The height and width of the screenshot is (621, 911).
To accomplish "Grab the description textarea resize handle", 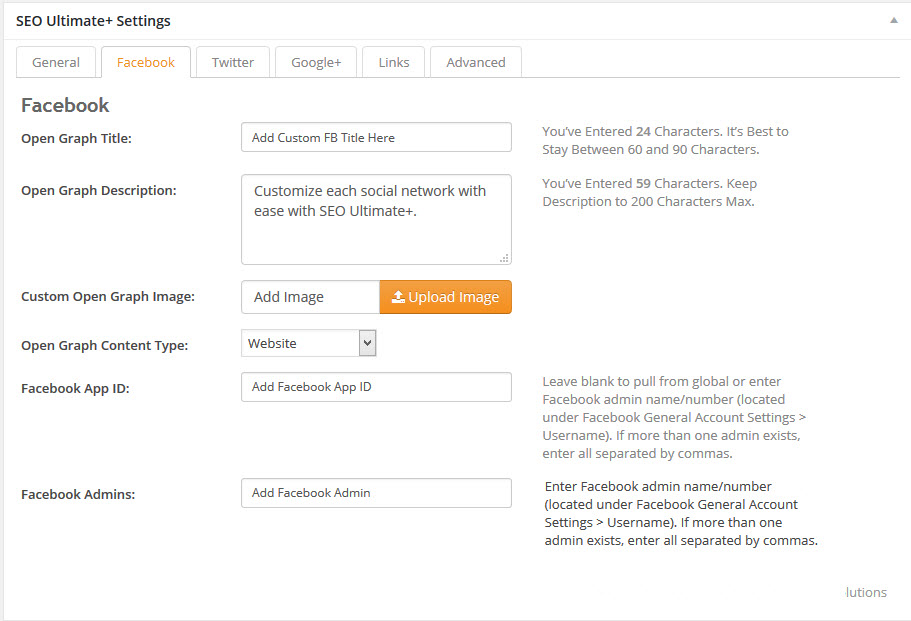I will click(504, 259).
